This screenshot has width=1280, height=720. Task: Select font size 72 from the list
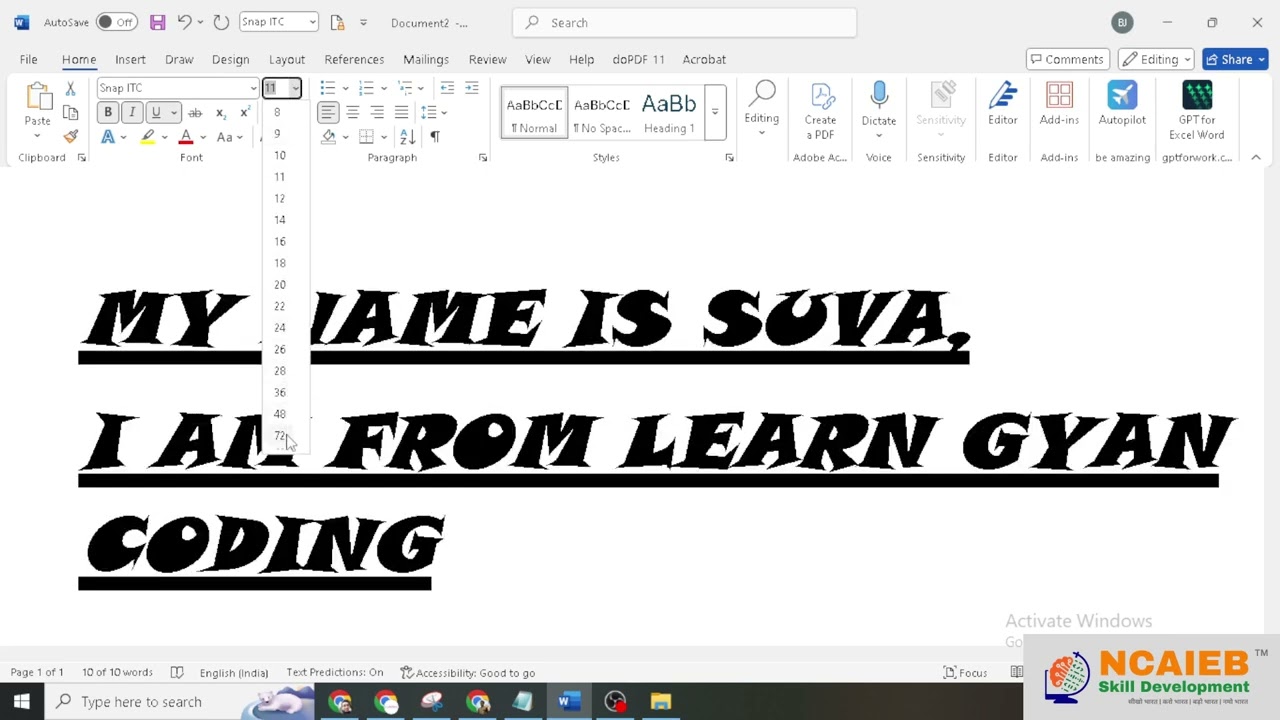tap(280, 436)
